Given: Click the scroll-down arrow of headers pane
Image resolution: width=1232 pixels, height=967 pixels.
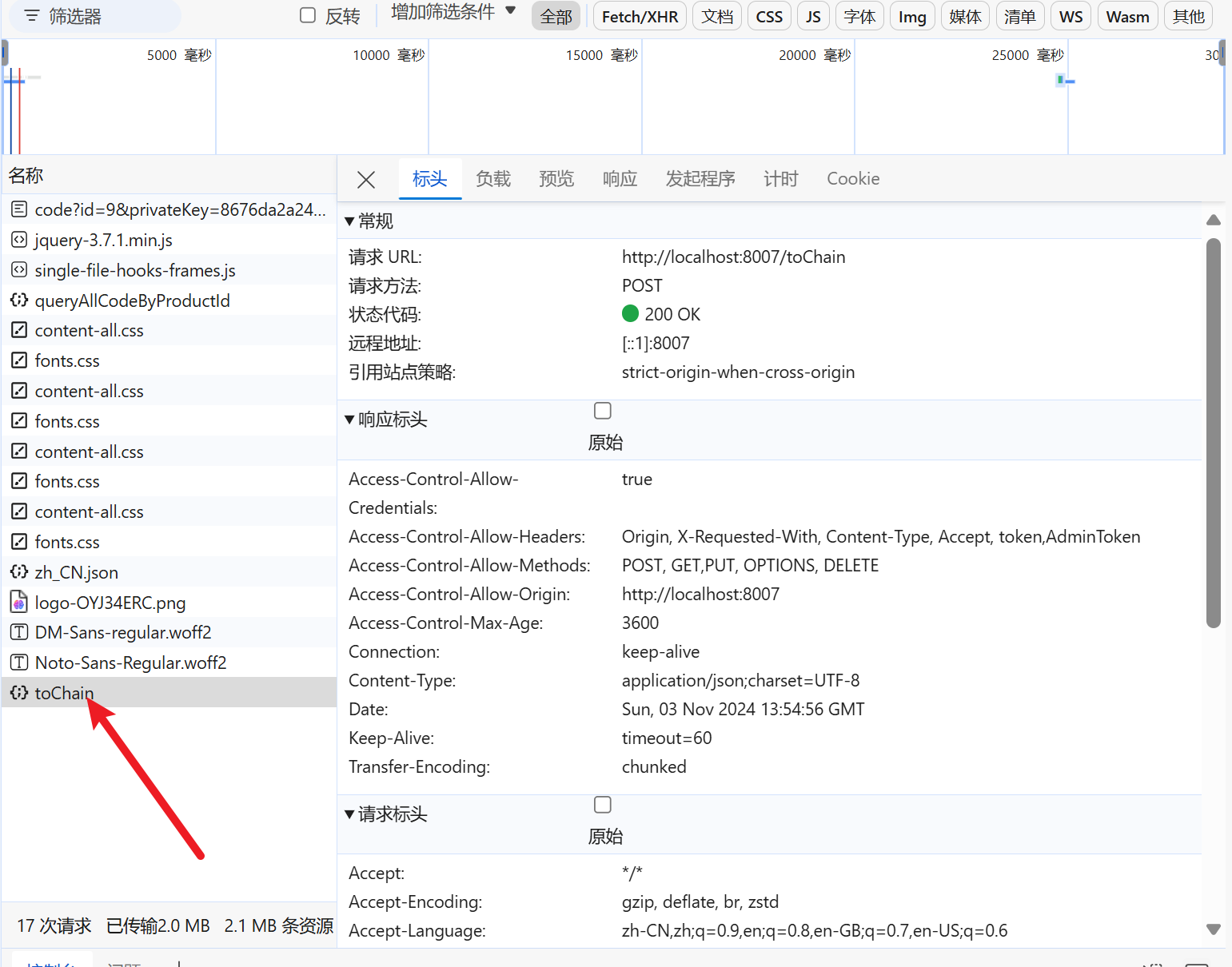Looking at the screenshot, I should pyautogui.click(x=1214, y=929).
